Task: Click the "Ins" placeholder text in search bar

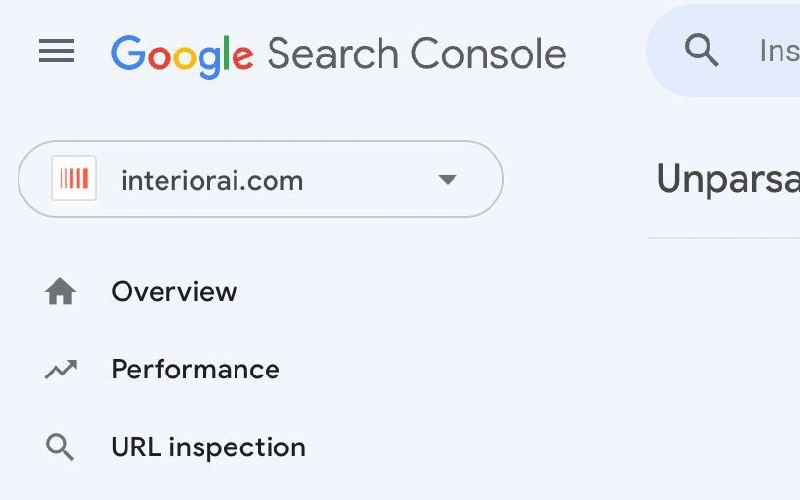Action: pyautogui.click(x=778, y=51)
